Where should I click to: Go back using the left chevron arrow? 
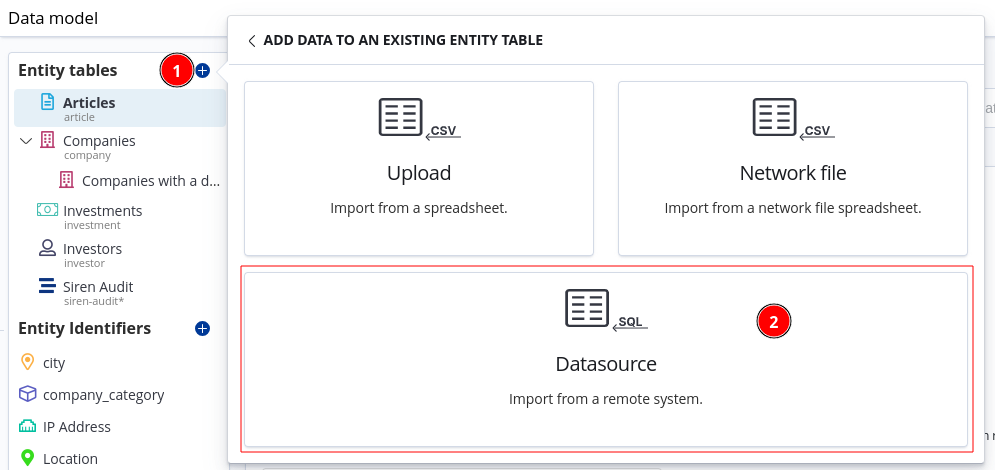click(252, 41)
